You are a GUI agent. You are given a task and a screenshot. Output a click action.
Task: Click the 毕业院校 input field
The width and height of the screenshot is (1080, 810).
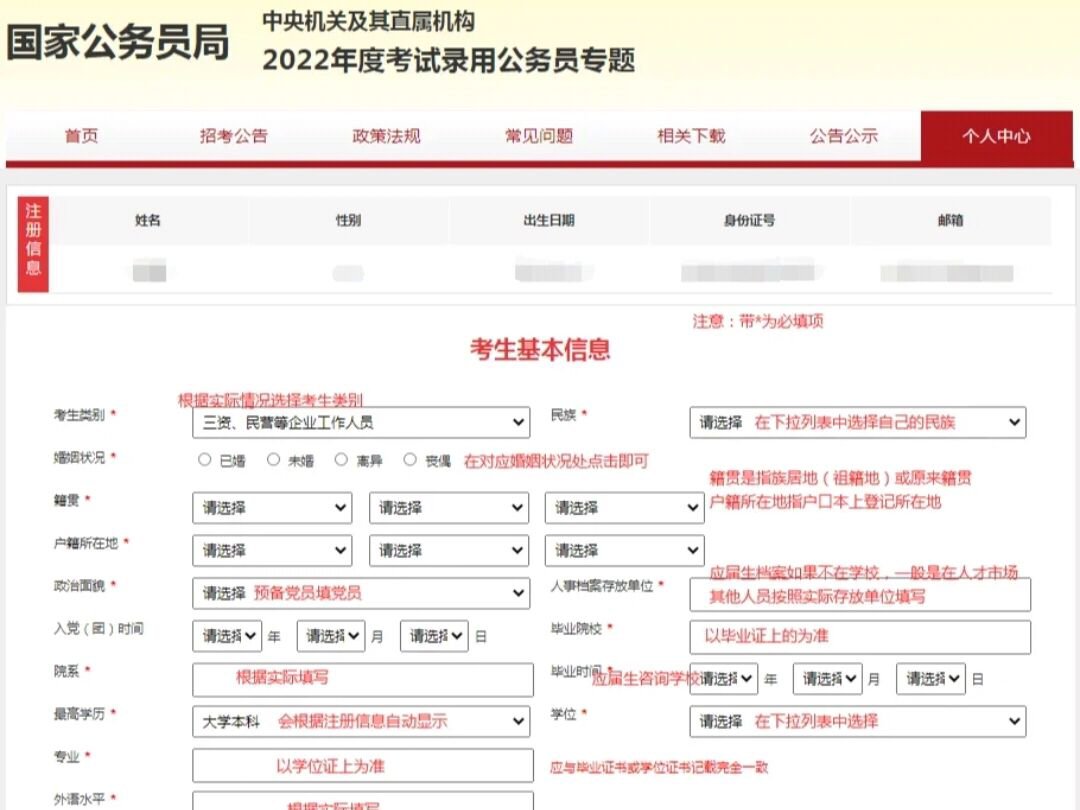(860, 636)
